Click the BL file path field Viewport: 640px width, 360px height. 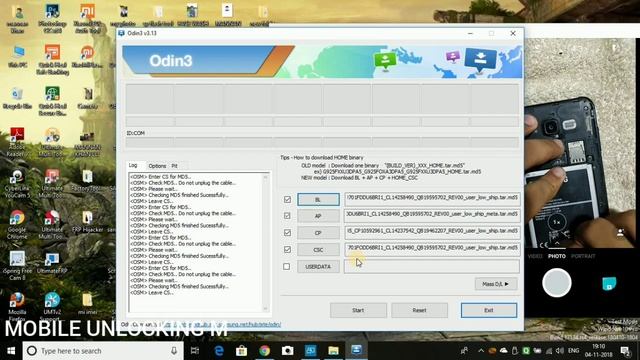pyautogui.click(x=432, y=198)
